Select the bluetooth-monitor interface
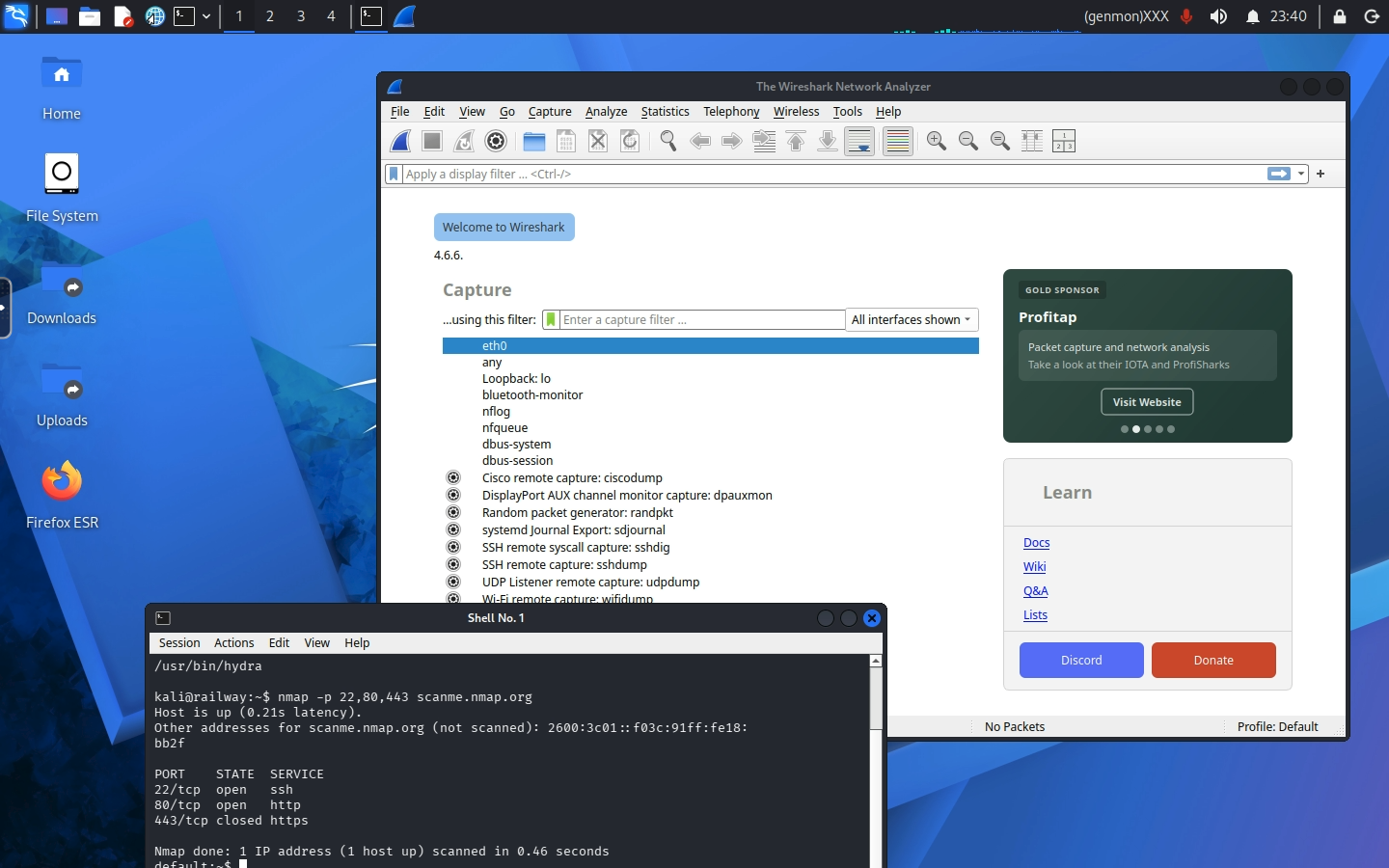Screen dimensions: 1389x868 point(711,394)
